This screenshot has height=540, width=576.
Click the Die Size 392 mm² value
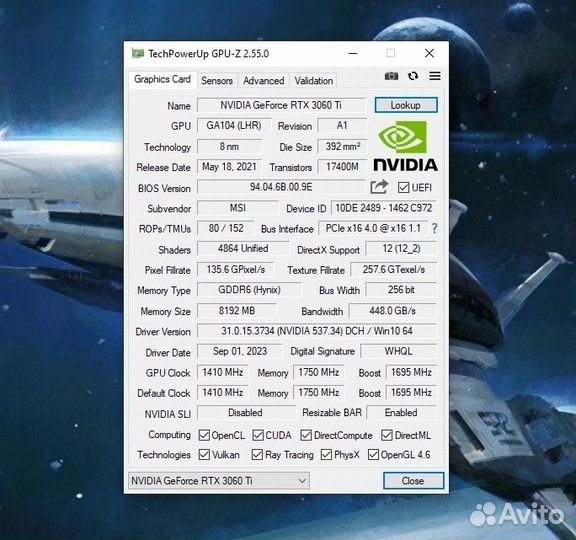pyautogui.click(x=342, y=147)
